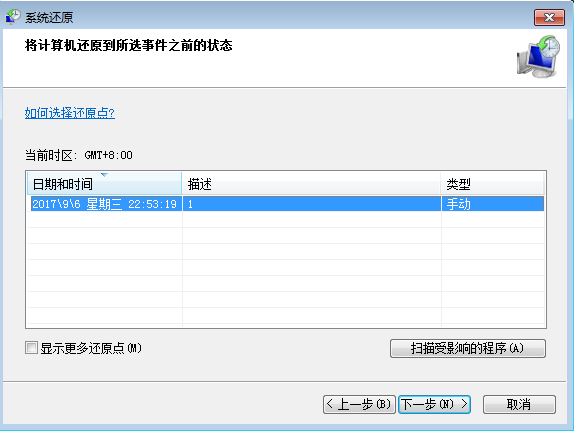The width and height of the screenshot is (574, 431).
Task: Open the 如何选择还原点? help link
Action: 70,113
